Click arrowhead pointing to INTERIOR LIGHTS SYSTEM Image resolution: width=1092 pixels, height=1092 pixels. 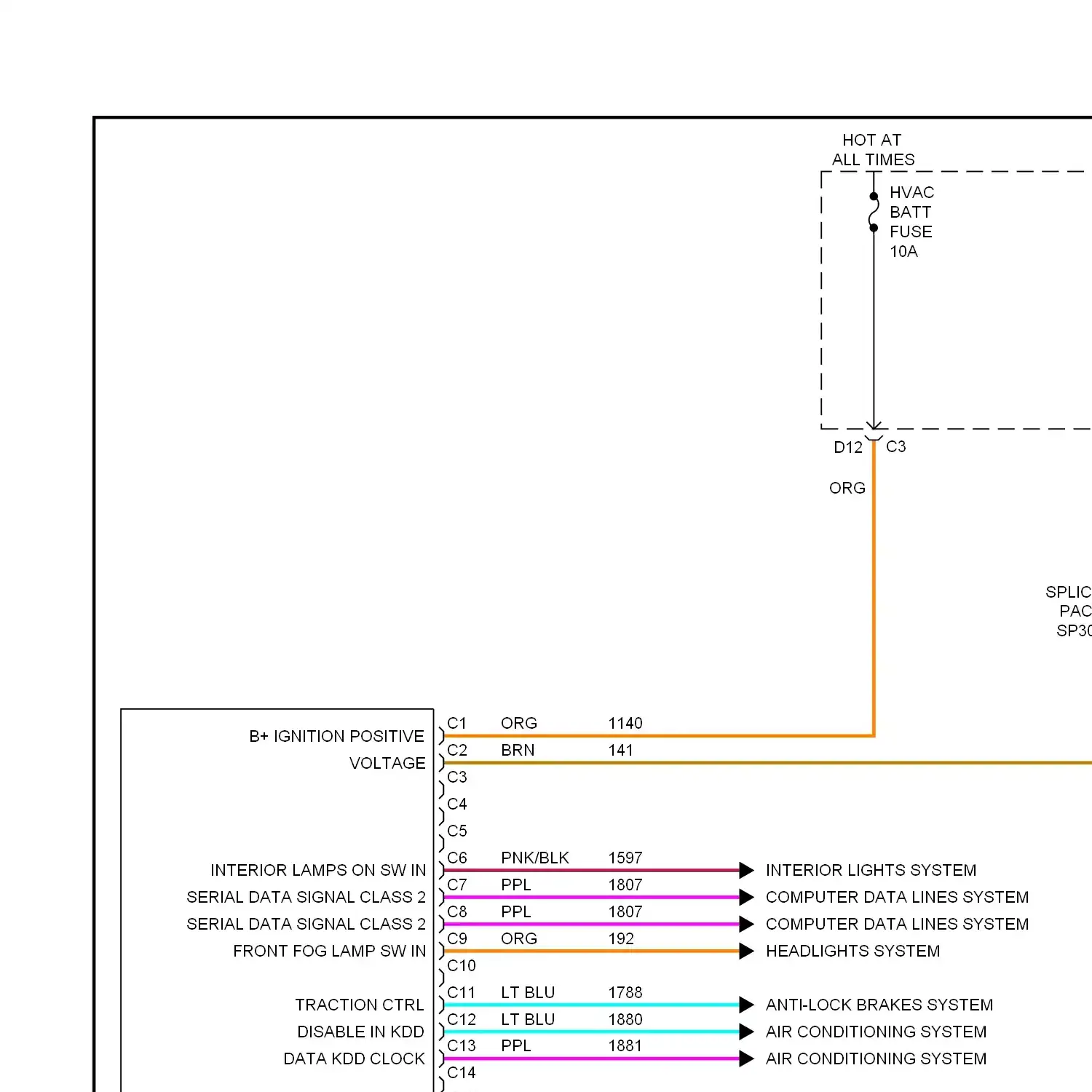(746, 870)
